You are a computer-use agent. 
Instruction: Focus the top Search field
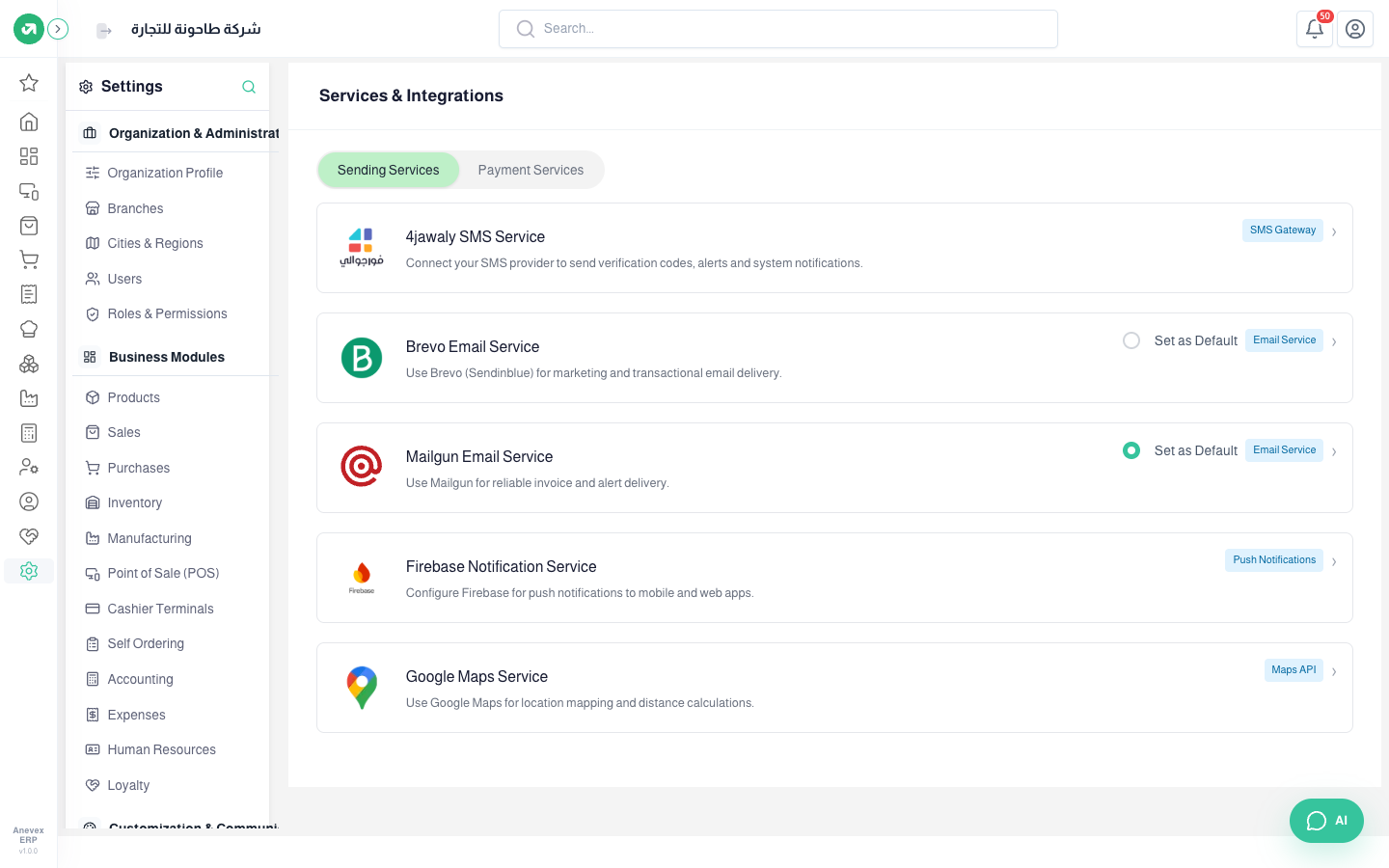778,29
